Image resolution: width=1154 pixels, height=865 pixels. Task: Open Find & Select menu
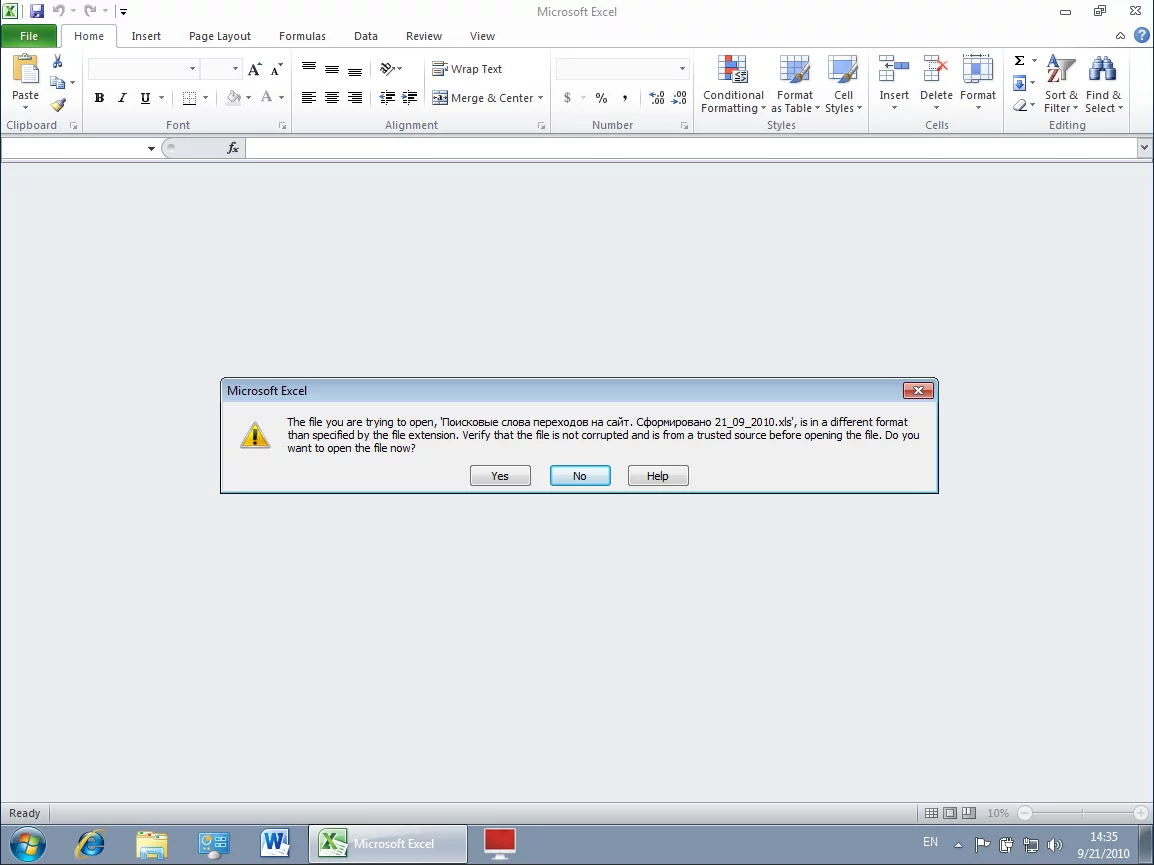tap(1103, 85)
